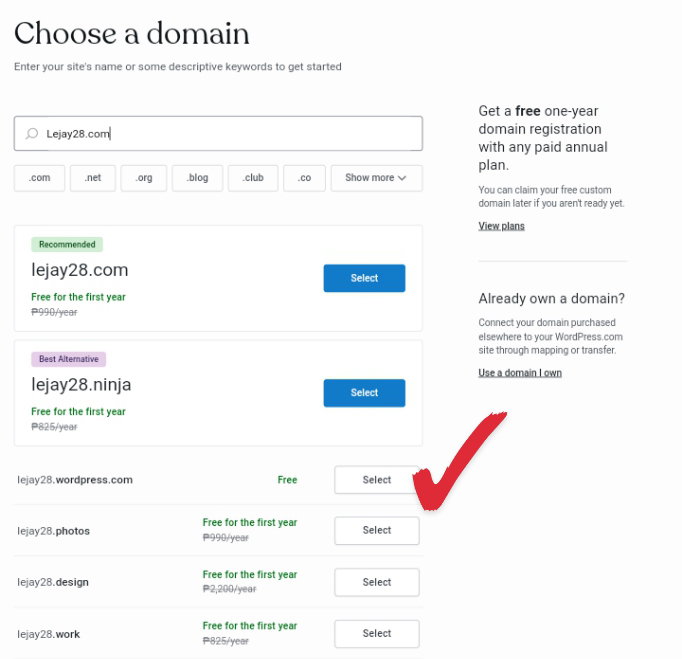Select the lejay28.work domain

pyautogui.click(x=377, y=633)
